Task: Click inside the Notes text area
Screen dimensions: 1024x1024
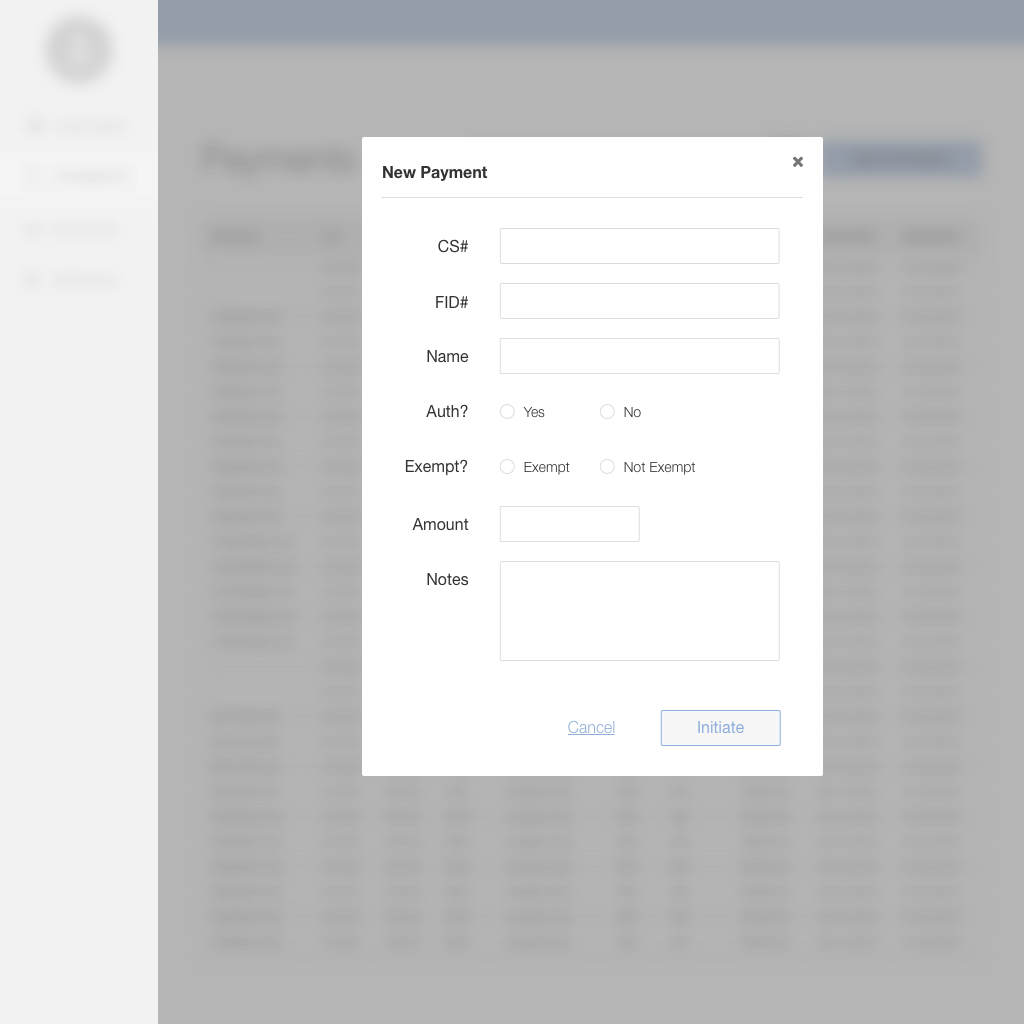Action: coord(639,611)
